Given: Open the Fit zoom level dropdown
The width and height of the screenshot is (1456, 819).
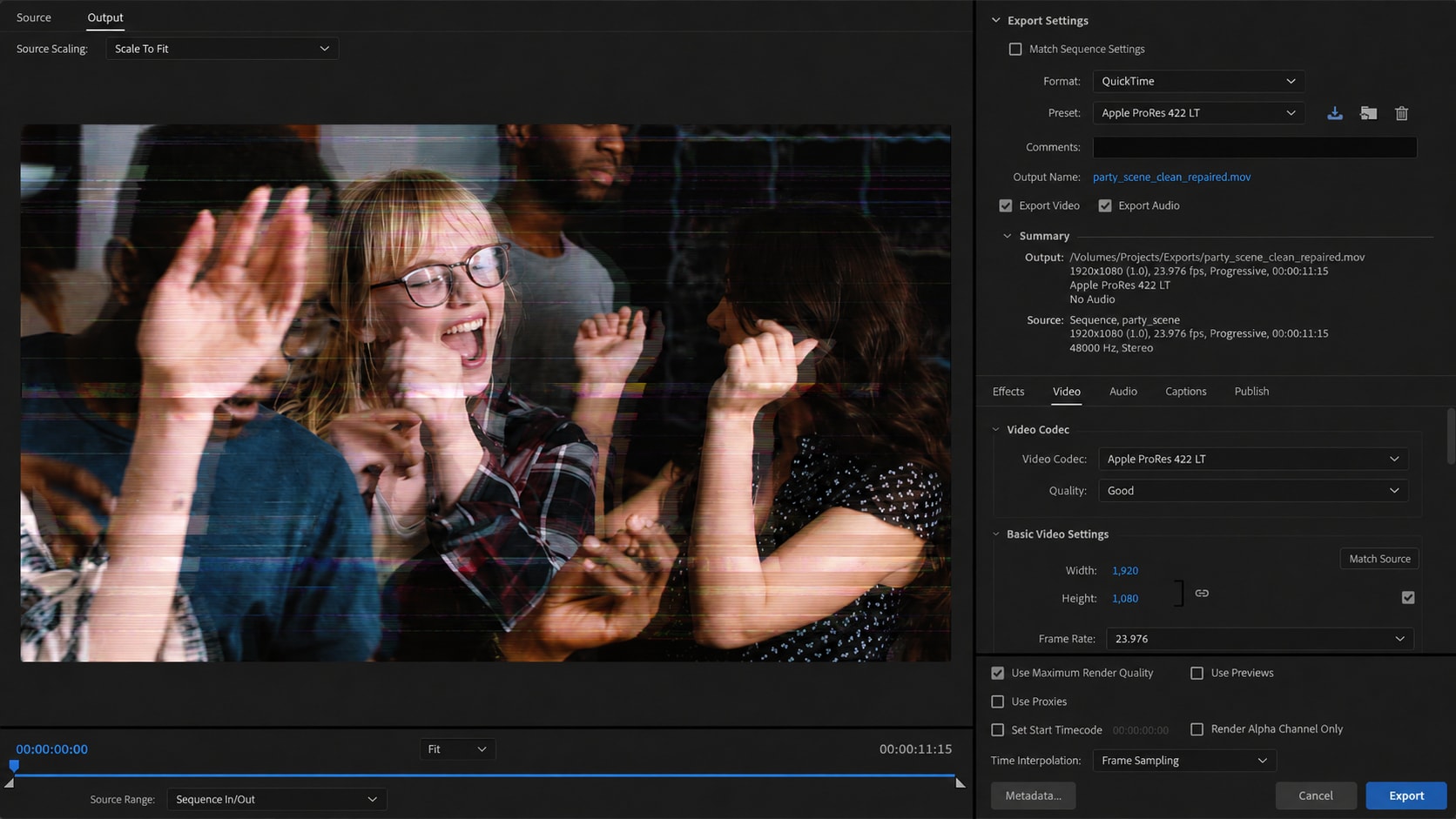Looking at the screenshot, I should point(457,749).
